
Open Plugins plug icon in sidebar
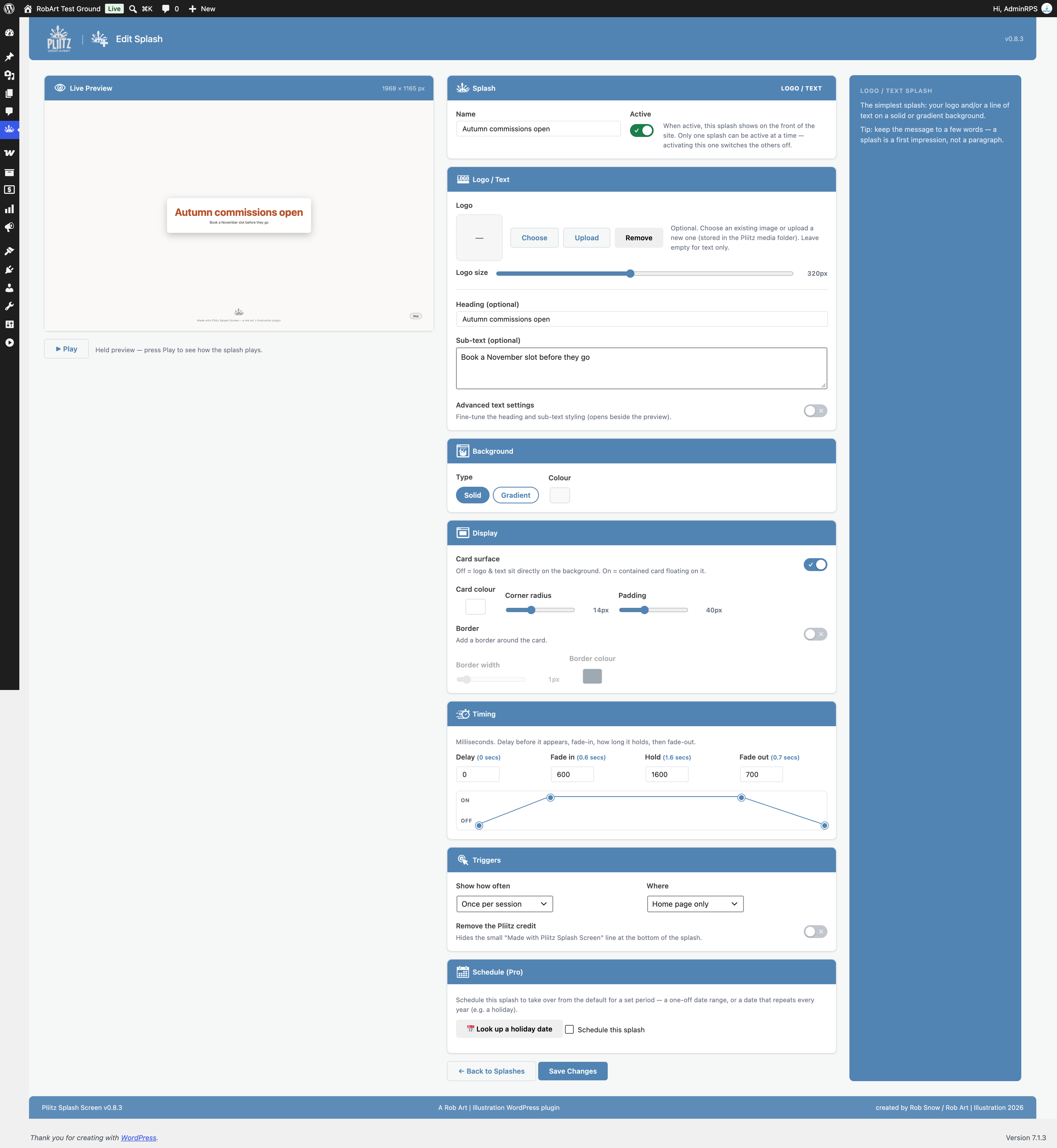pos(9,269)
